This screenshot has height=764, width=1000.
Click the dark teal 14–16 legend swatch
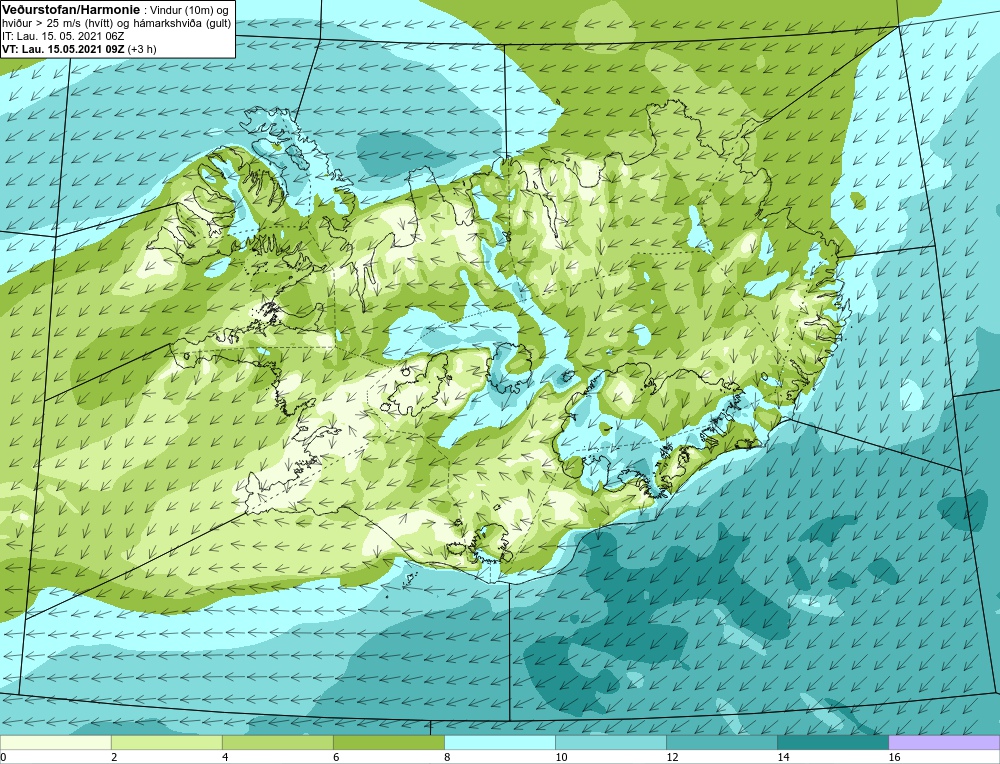click(x=832, y=742)
